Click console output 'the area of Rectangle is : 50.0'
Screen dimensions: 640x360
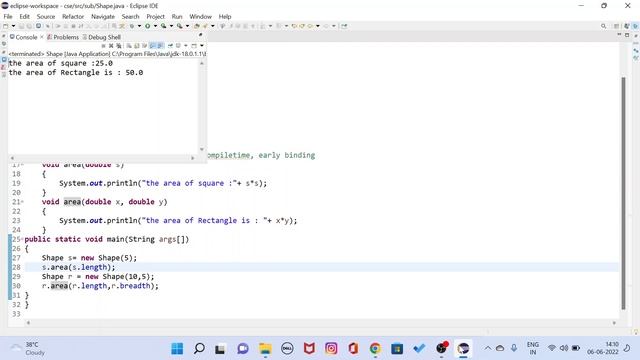pyautogui.click(x=76, y=73)
